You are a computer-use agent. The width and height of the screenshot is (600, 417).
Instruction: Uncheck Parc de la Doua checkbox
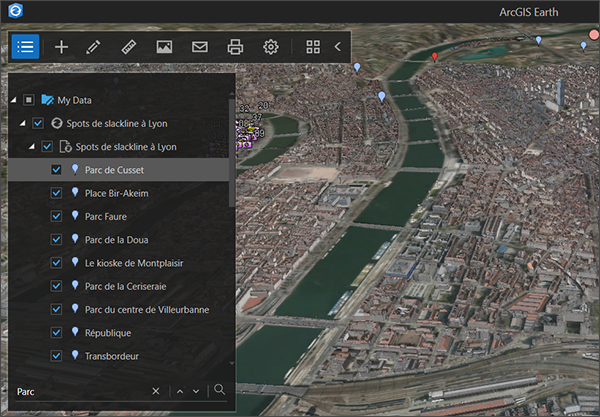click(x=56, y=239)
